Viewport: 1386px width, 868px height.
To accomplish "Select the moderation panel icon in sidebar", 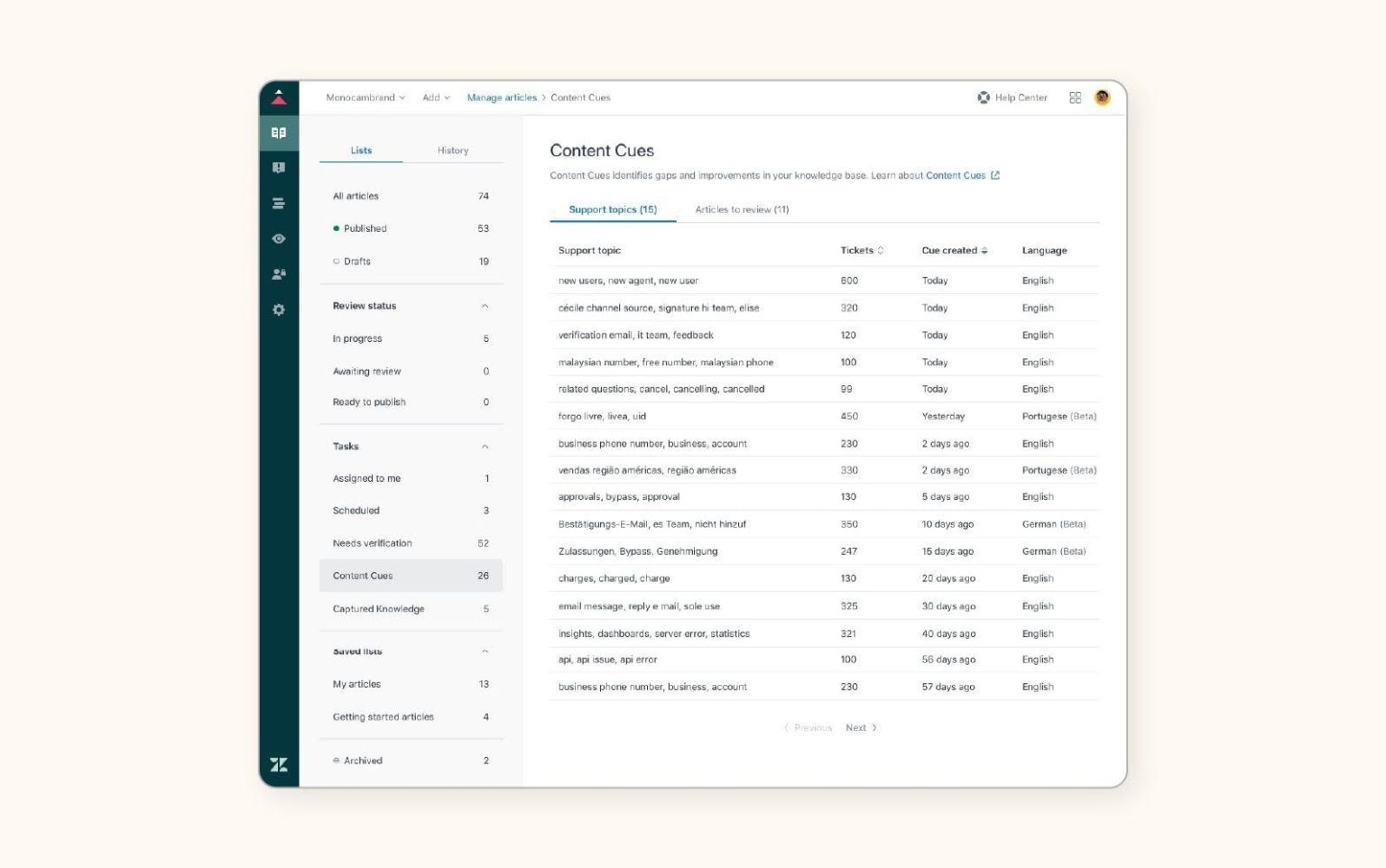I will click(279, 167).
